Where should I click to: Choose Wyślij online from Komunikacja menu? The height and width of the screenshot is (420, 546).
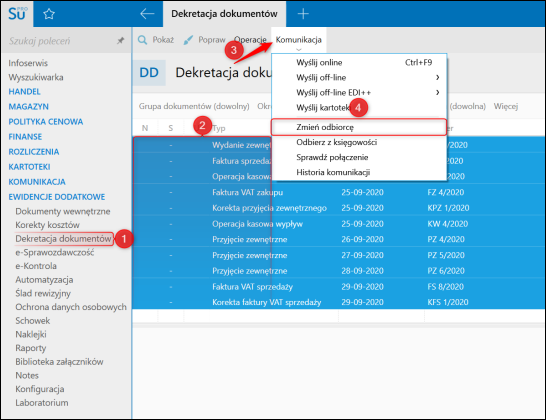(x=359, y=62)
